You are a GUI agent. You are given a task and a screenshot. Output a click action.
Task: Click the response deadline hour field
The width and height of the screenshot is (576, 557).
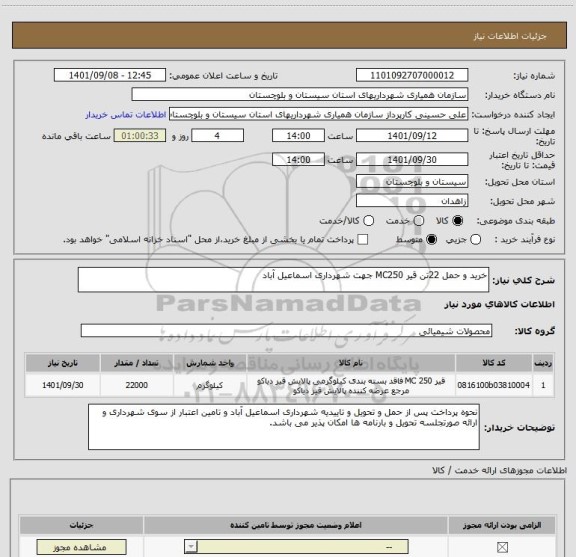tap(298, 136)
